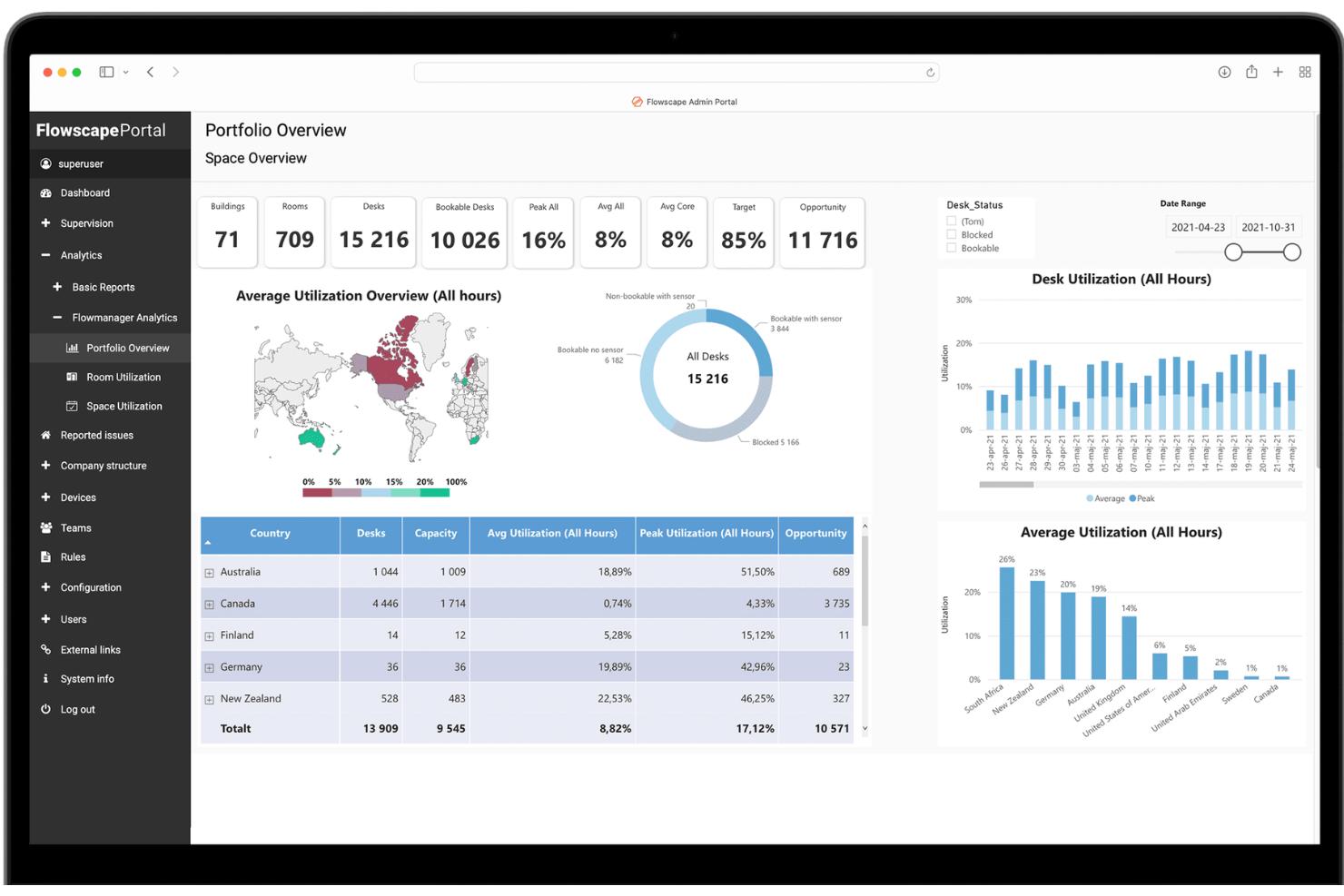Click the Desk Utilization chart horizontal scrollbar
Image resolution: width=1344 pixels, height=896 pixels.
click(1006, 485)
